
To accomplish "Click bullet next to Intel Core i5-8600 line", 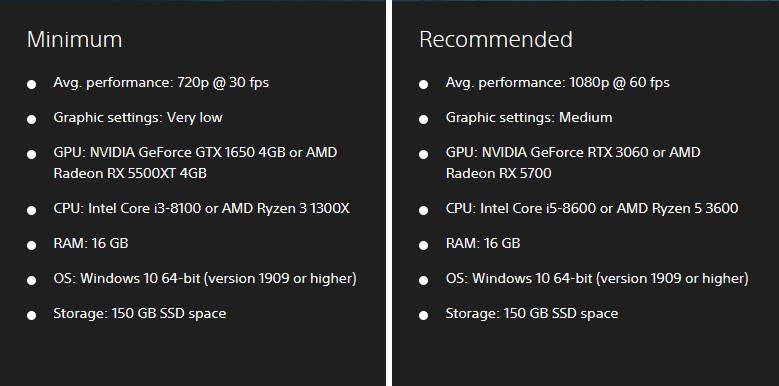I will pos(423,210).
